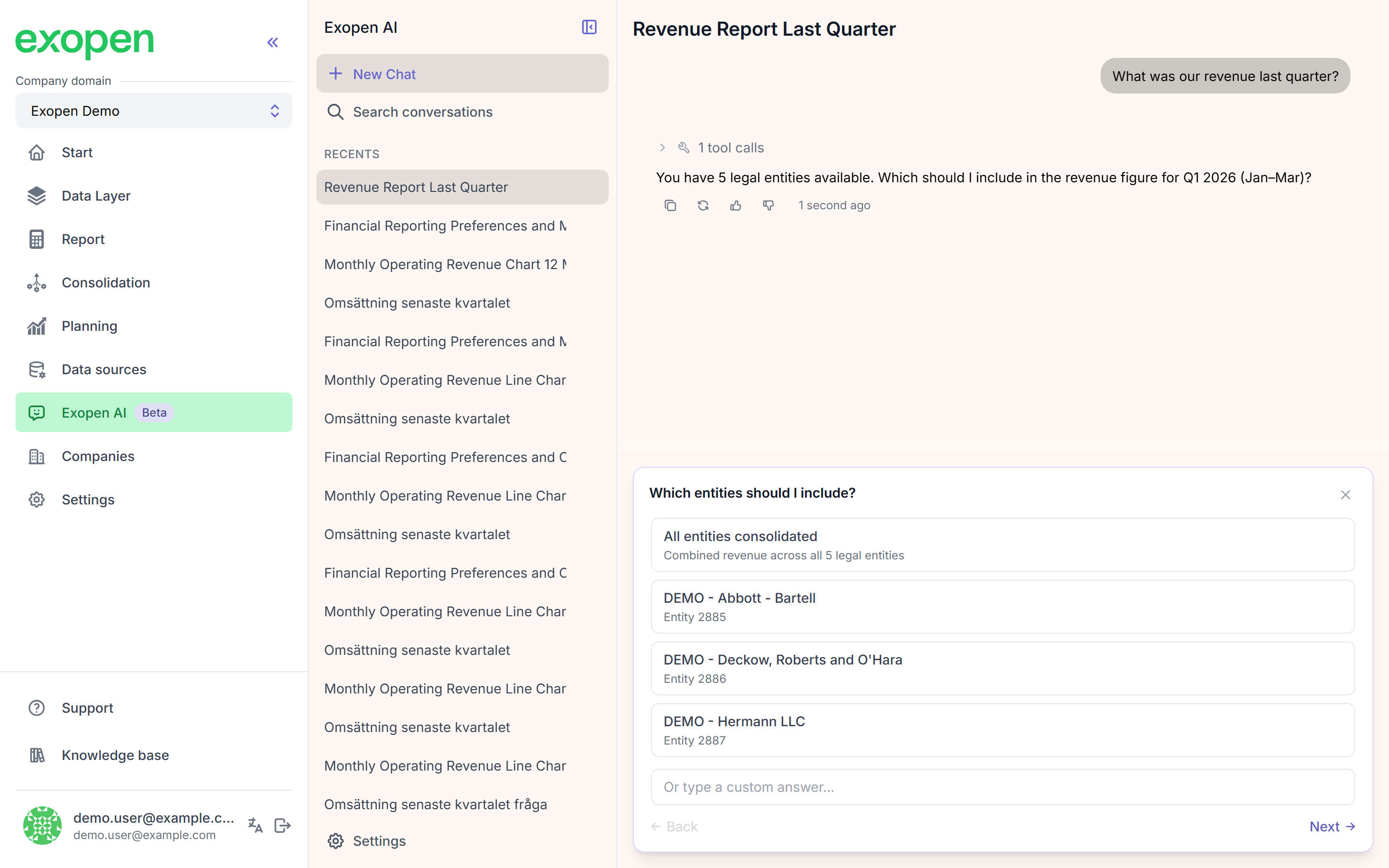Open the Planning section

[154, 326]
